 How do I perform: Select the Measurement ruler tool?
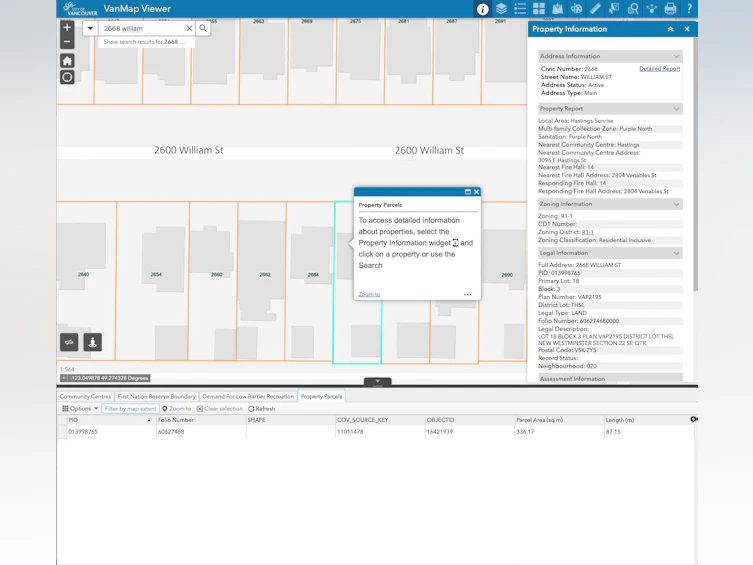pyautogui.click(x=595, y=9)
